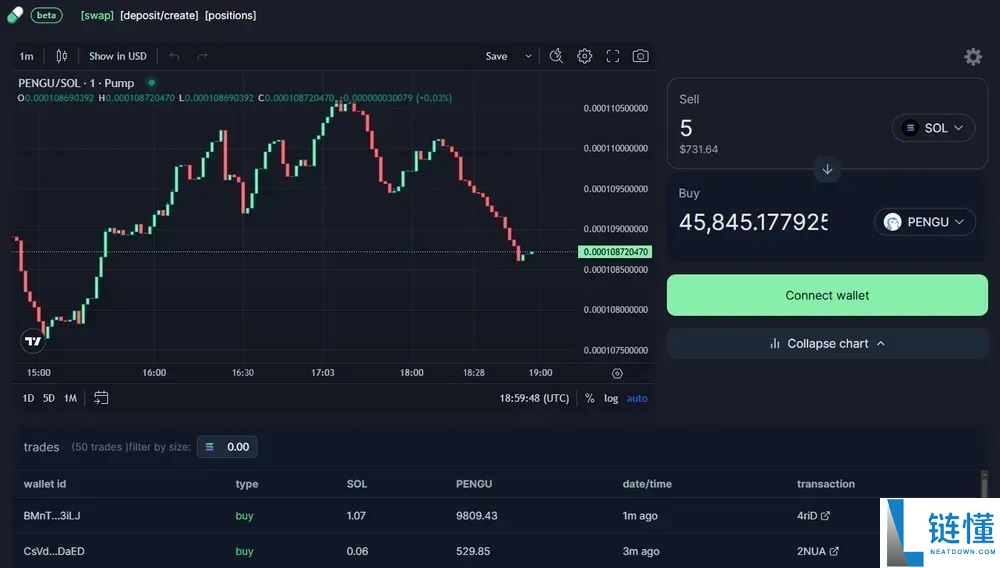
Task: Click the go-to-date calendar icon
Action: point(101,398)
